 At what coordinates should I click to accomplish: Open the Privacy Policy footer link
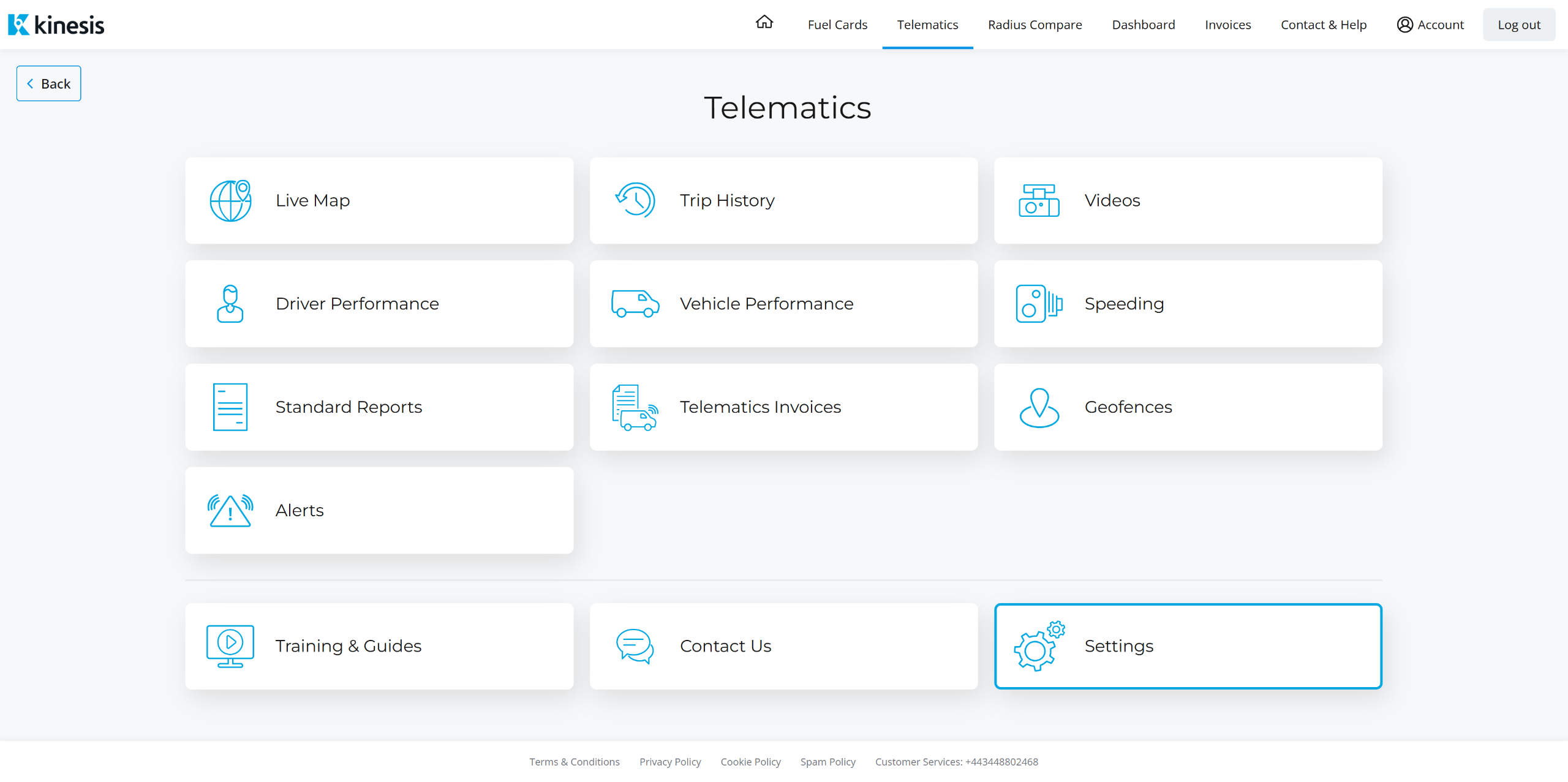pos(670,762)
